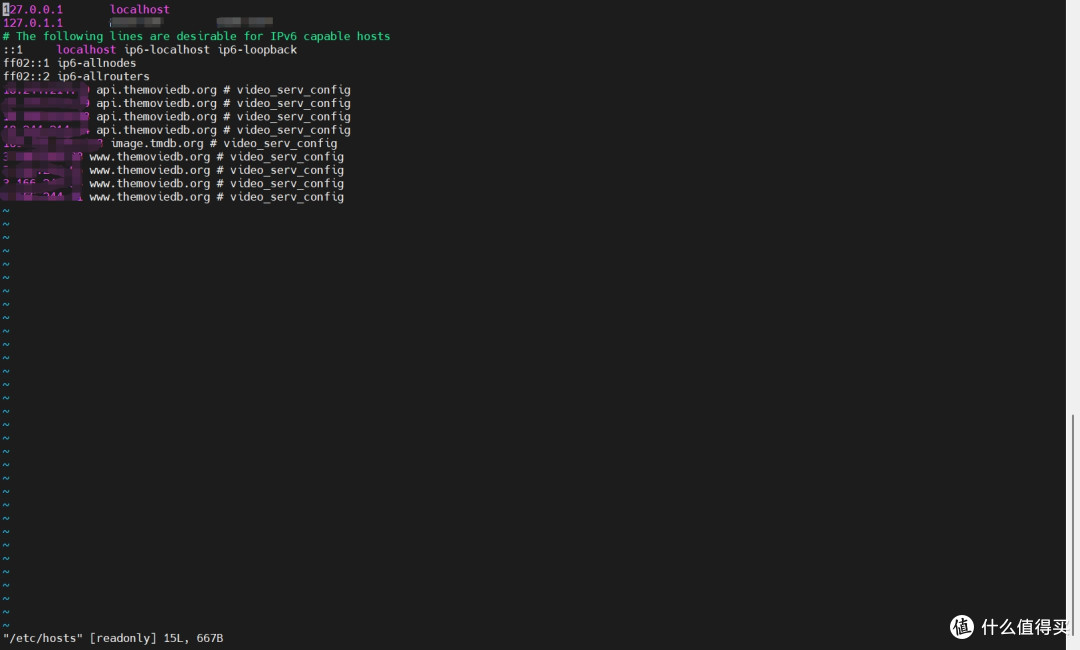Click the video_serv_config comment on image.tmdb.org line

coord(280,143)
